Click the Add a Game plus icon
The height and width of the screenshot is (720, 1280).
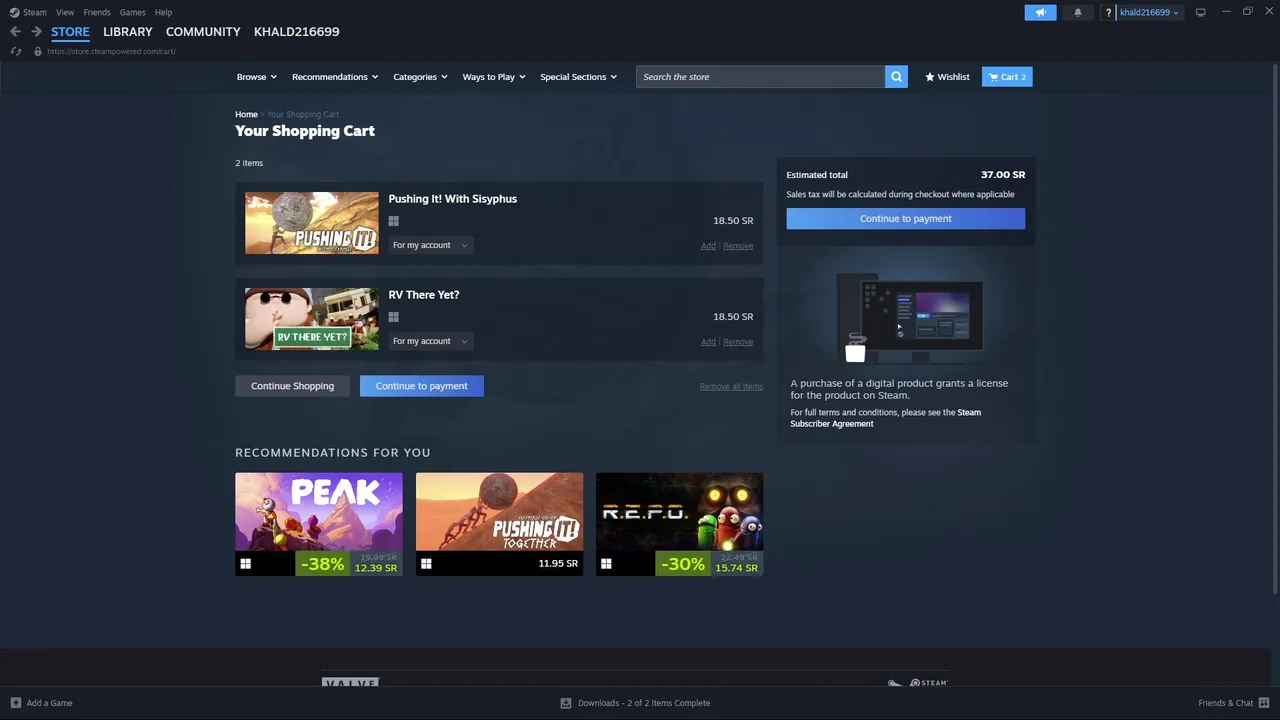click(15, 703)
